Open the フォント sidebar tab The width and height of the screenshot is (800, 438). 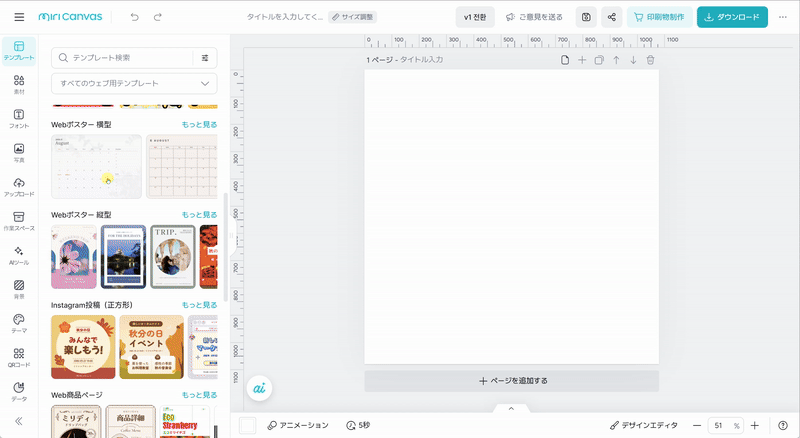pyautogui.click(x=19, y=119)
